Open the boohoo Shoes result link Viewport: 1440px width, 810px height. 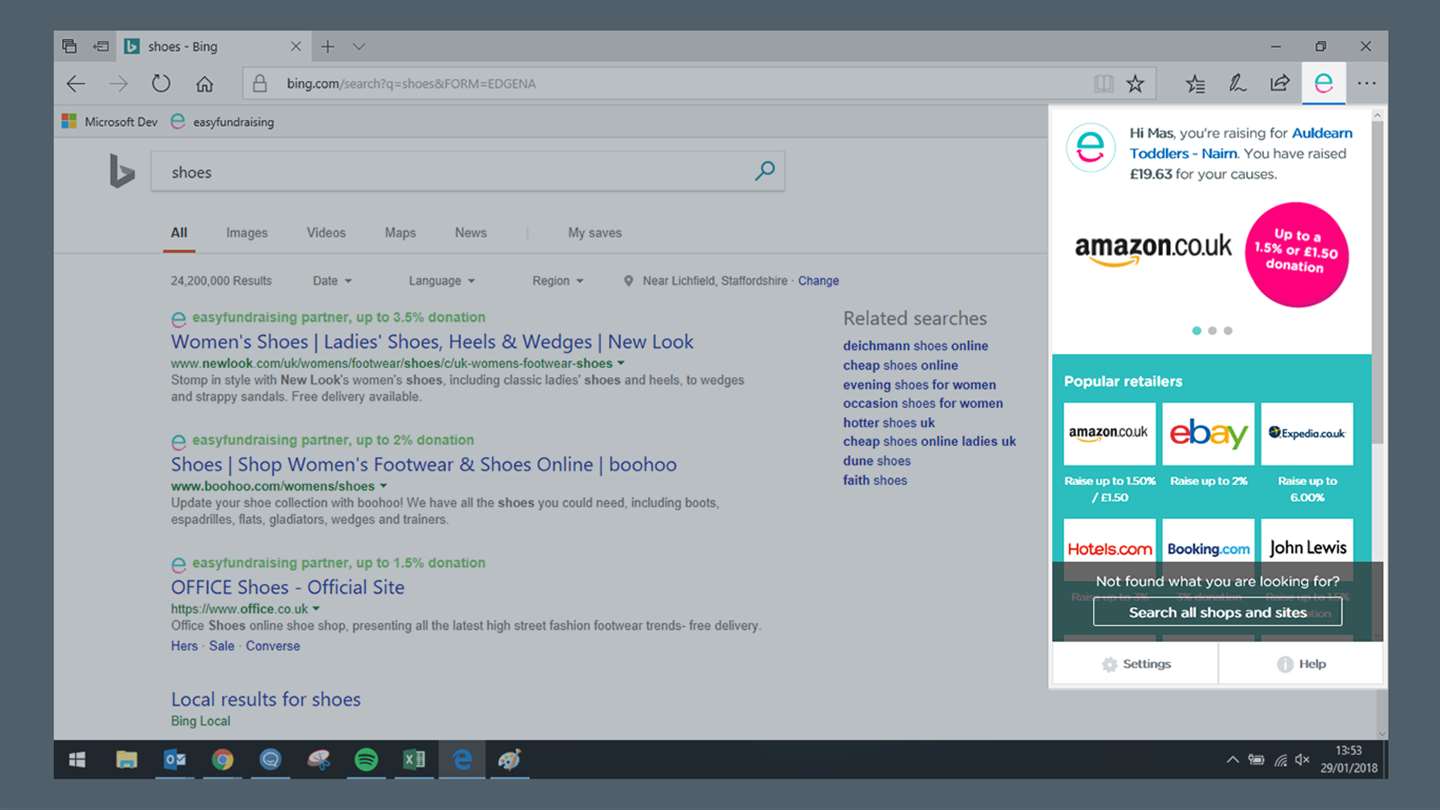click(424, 465)
